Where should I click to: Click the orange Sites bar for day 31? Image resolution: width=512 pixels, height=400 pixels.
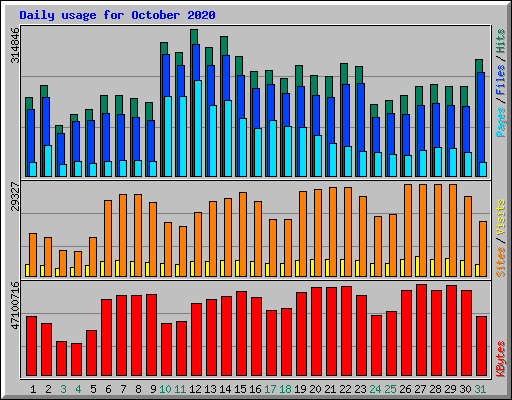(x=483, y=249)
